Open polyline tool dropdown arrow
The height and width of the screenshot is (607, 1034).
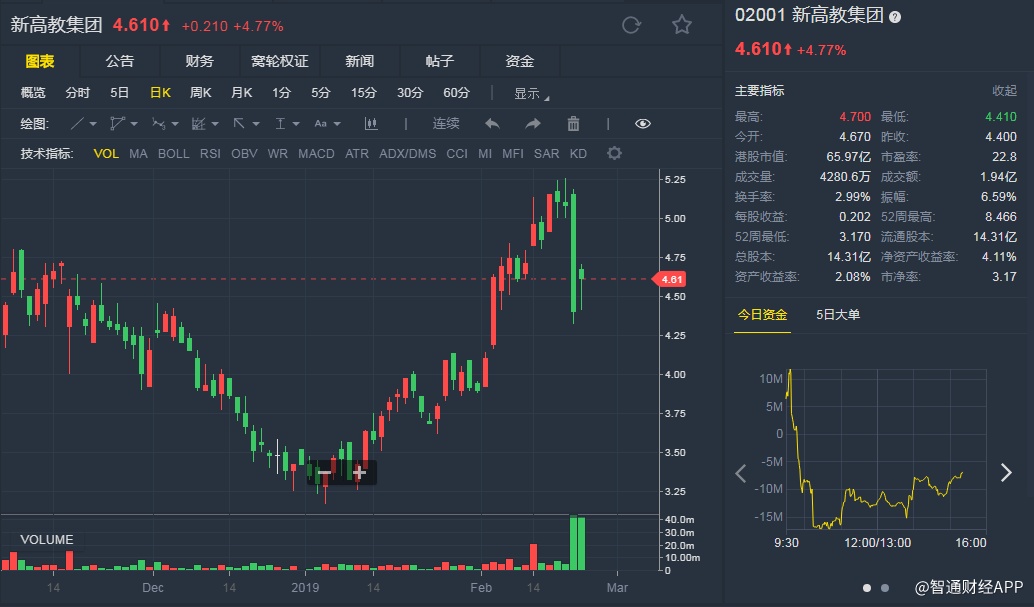(x=134, y=124)
